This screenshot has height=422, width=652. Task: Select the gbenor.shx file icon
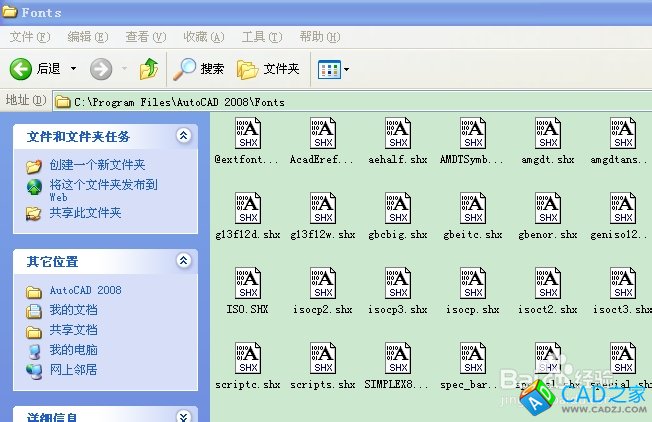pyautogui.click(x=548, y=208)
